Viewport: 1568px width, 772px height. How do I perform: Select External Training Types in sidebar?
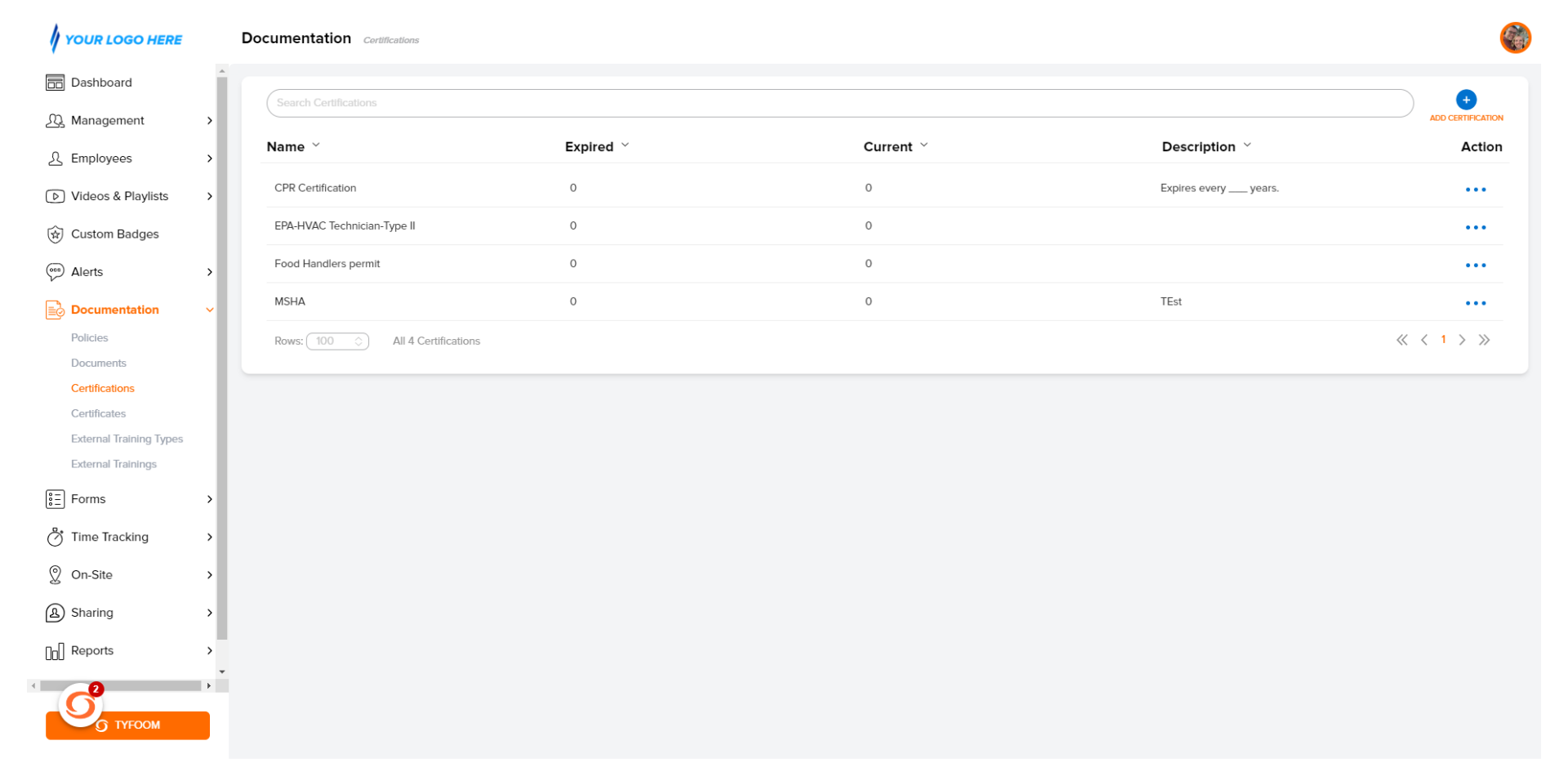click(x=127, y=439)
